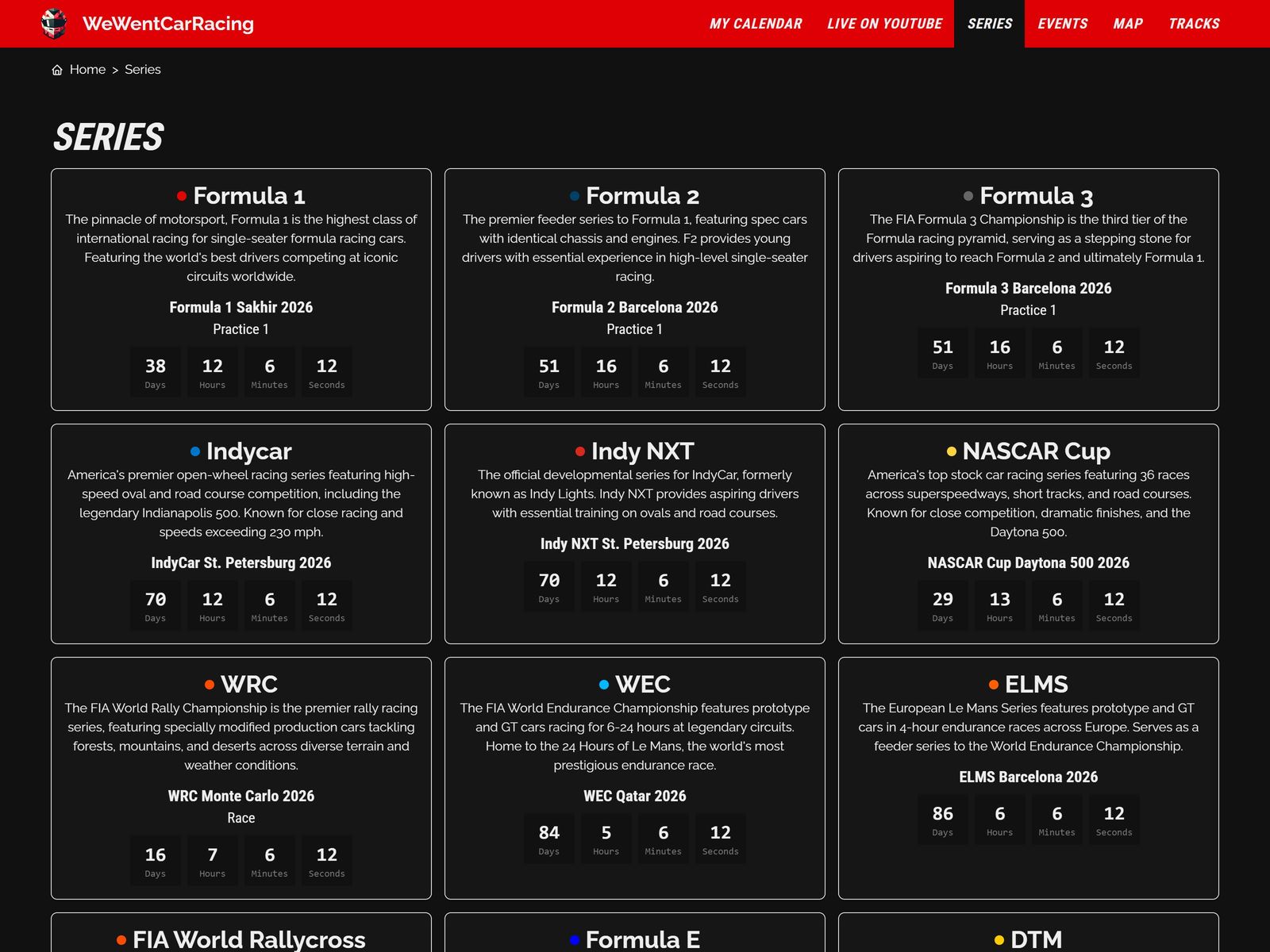Open the Formula E series title
The height and width of the screenshot is (952, 1270).
point(643,940)
